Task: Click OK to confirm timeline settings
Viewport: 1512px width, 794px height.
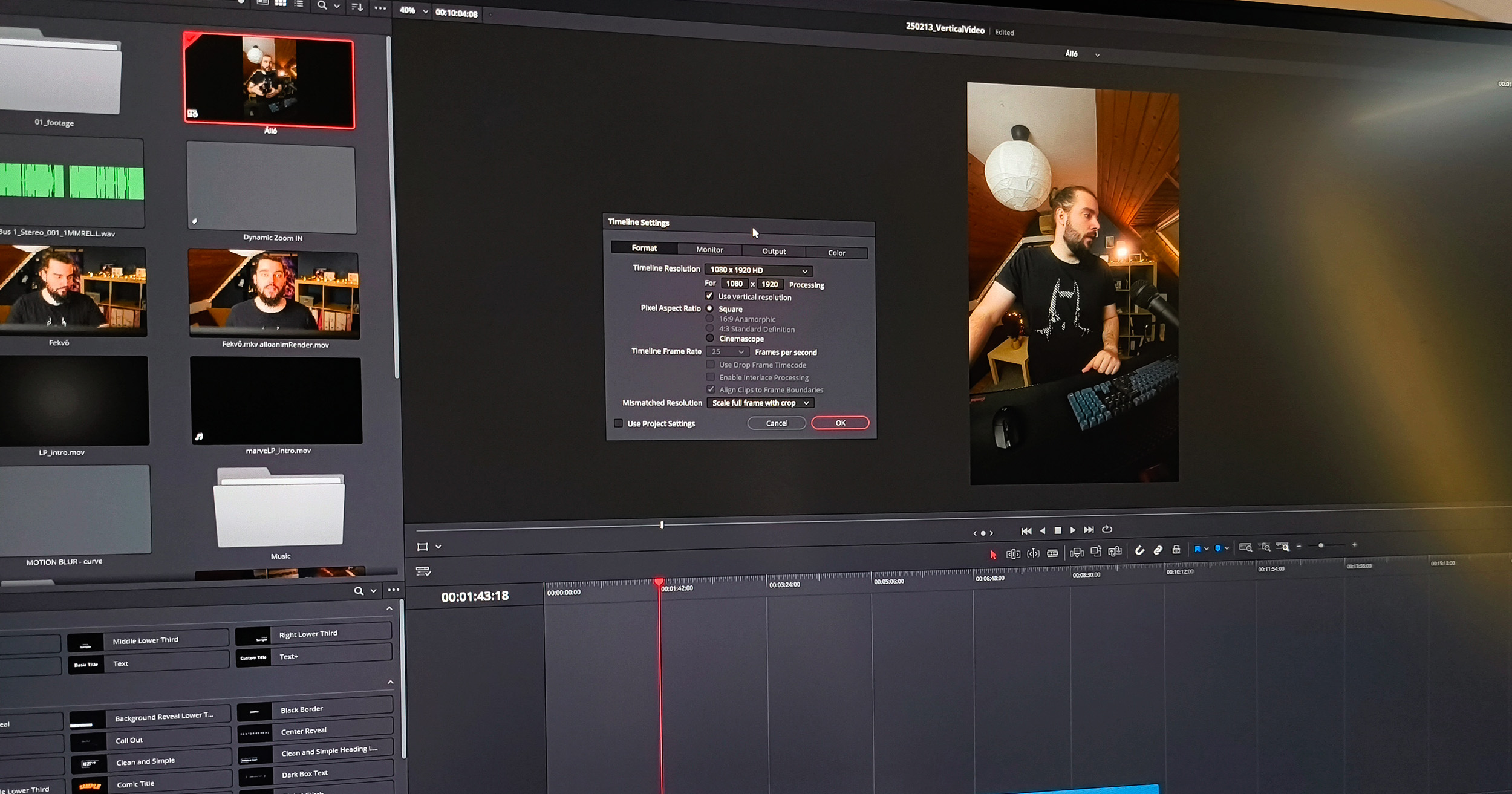Action: point(840,423)
